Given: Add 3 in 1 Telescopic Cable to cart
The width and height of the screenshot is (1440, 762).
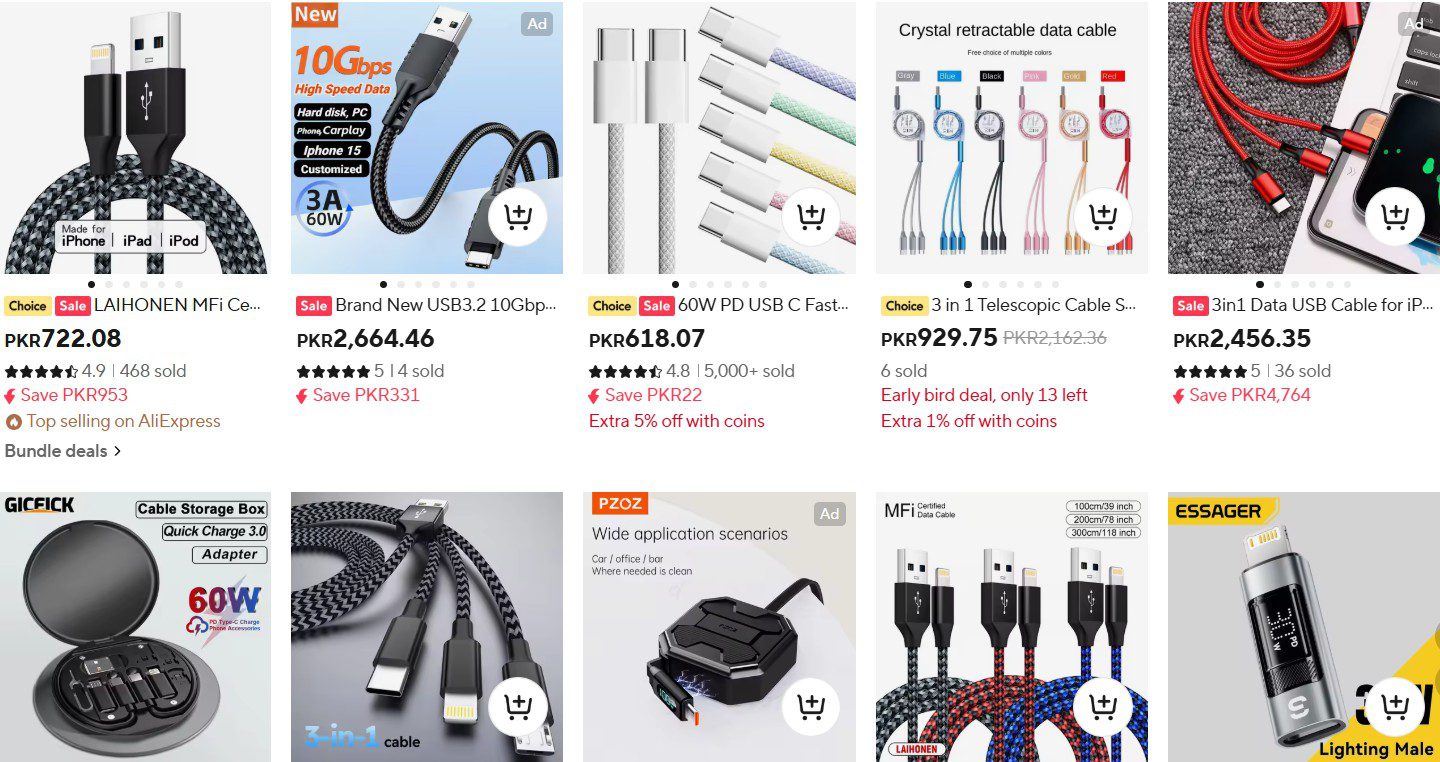Looking at the screenshot, I should coord(1103,216).
